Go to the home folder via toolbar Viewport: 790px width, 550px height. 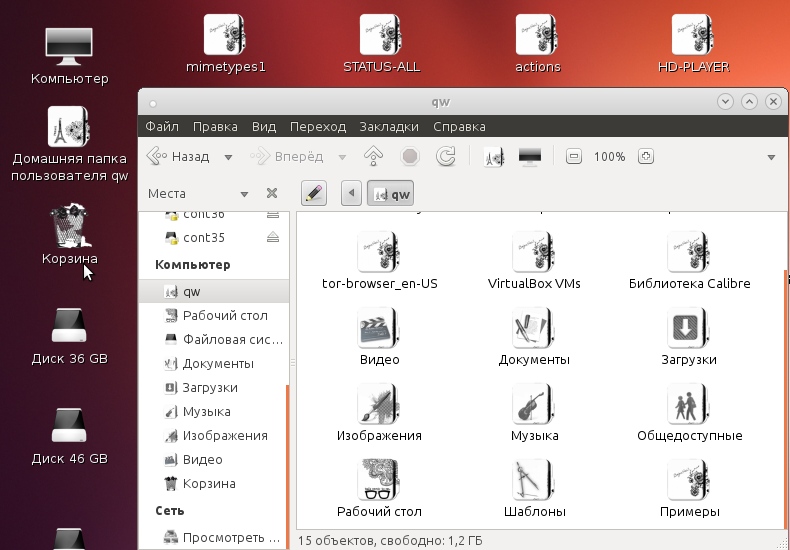tap(493, 157)
